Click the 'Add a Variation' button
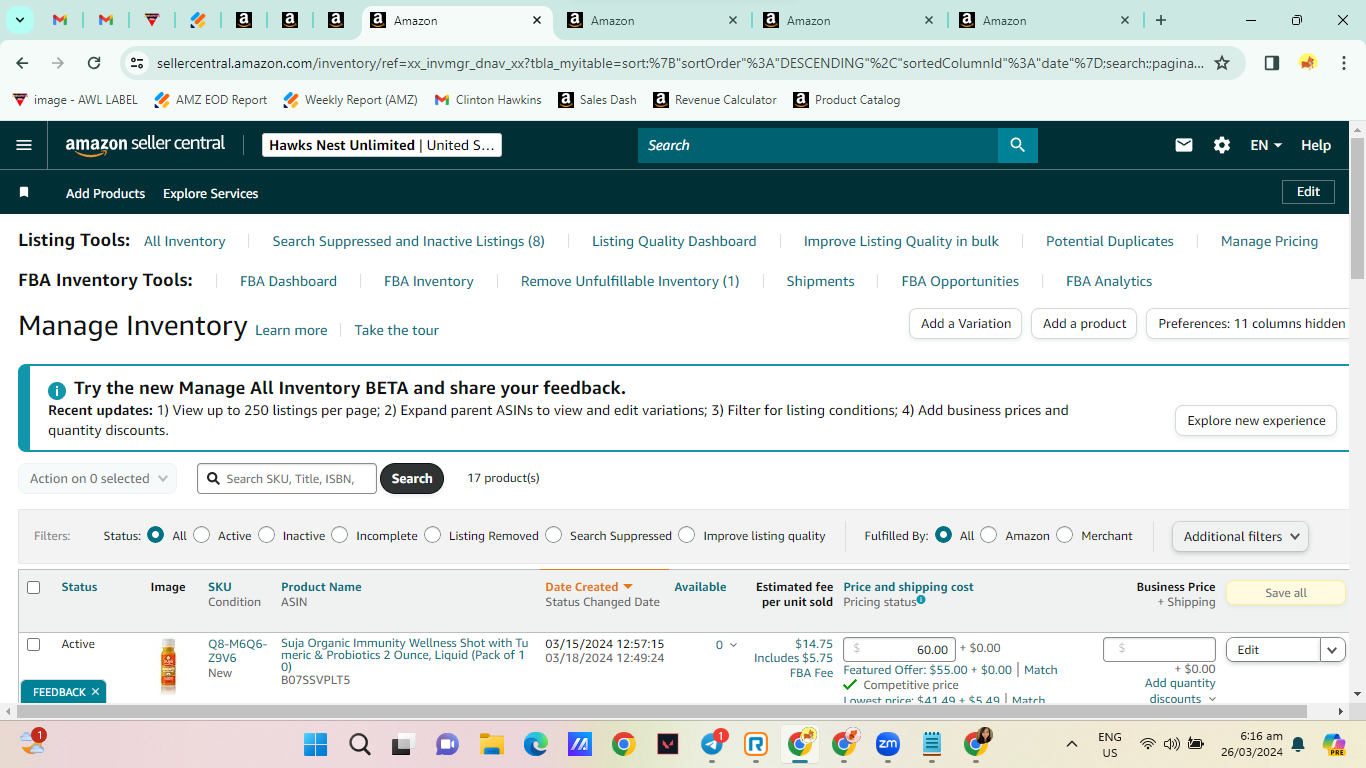 [x=966, y=324]
